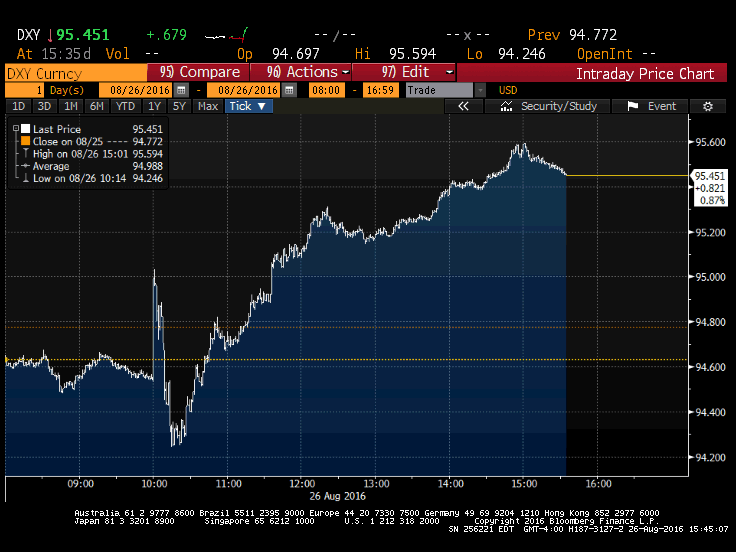Click the Compare button
Screen dimensions: 736x552
199,72
